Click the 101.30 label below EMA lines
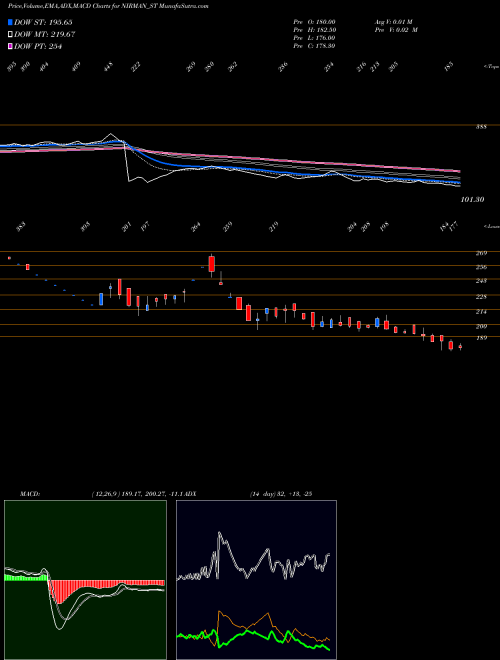This screenshot has width=500, height=660. point(472,200)
